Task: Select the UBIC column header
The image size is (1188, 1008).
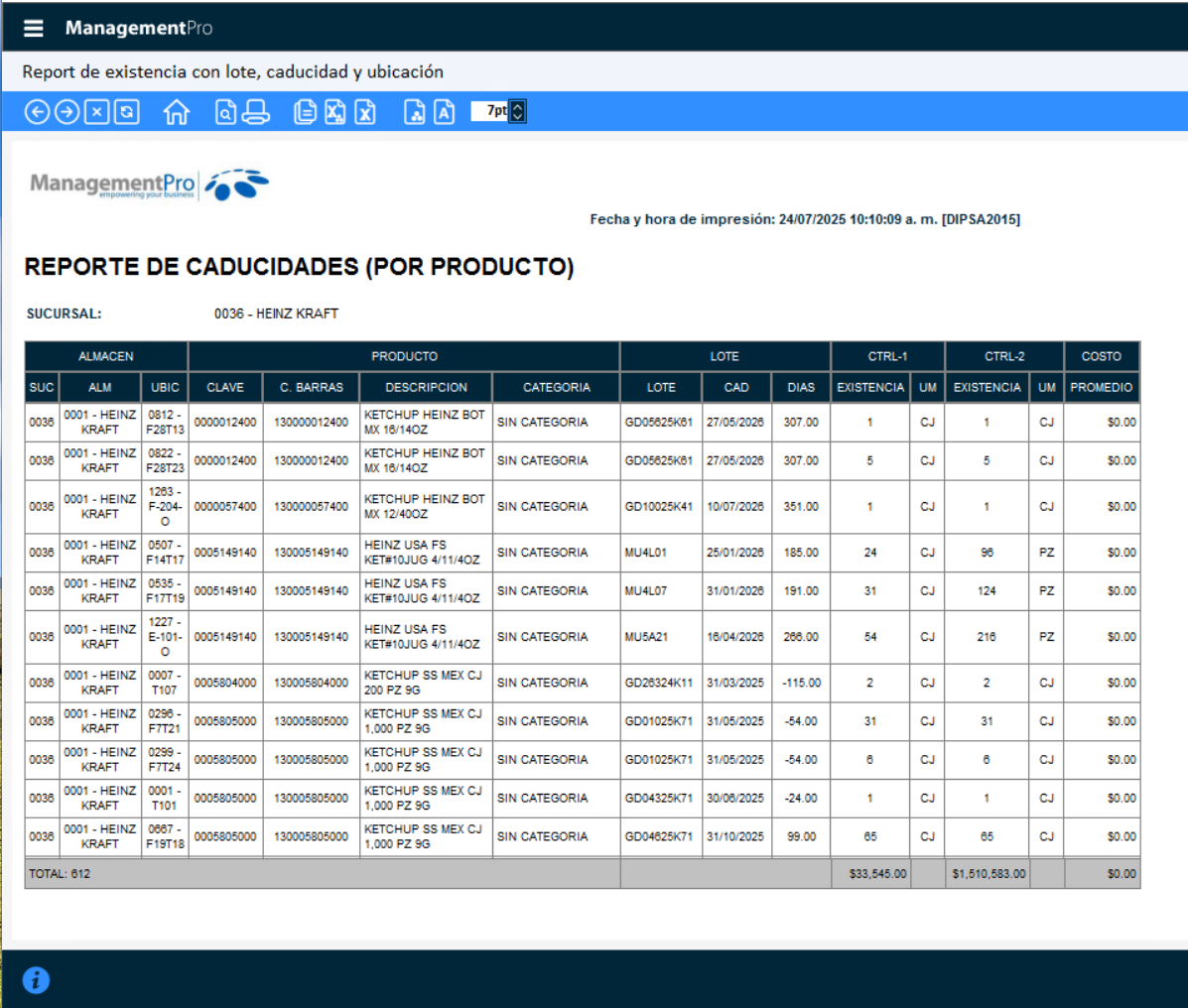Action: [165, 388]
